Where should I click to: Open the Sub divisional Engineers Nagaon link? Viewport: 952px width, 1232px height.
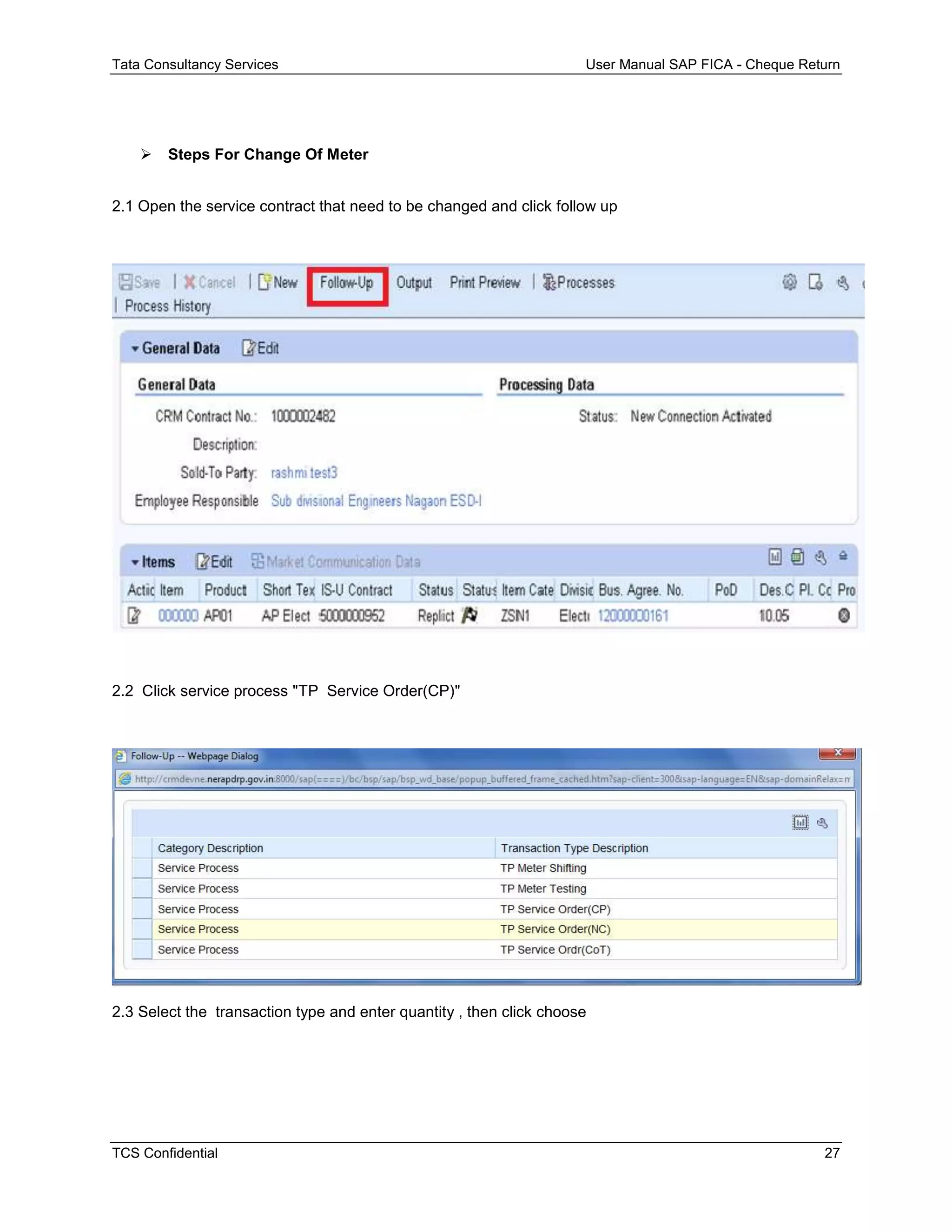point(376,501)
